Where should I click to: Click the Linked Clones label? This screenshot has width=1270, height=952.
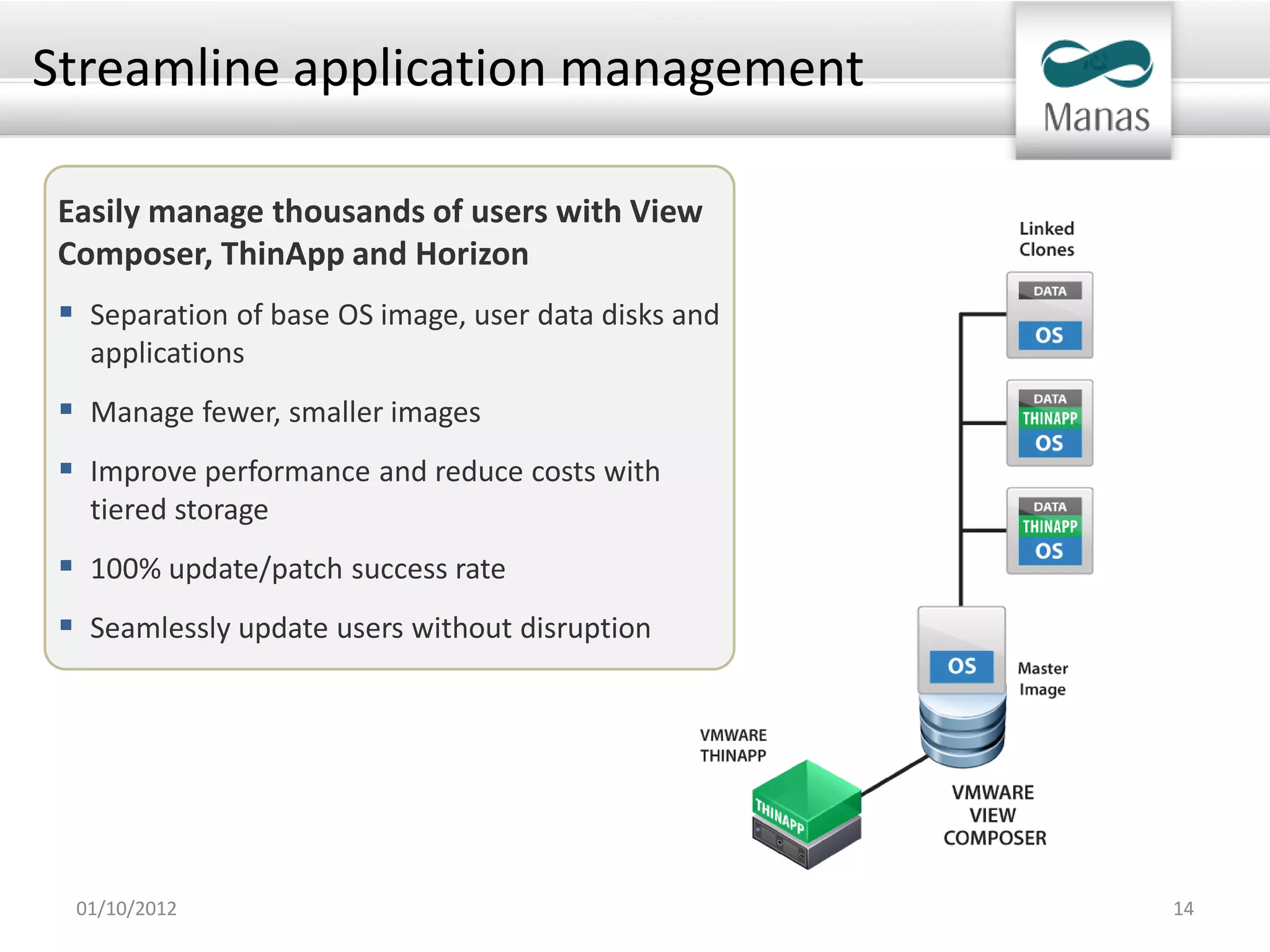click(1046, 239)
